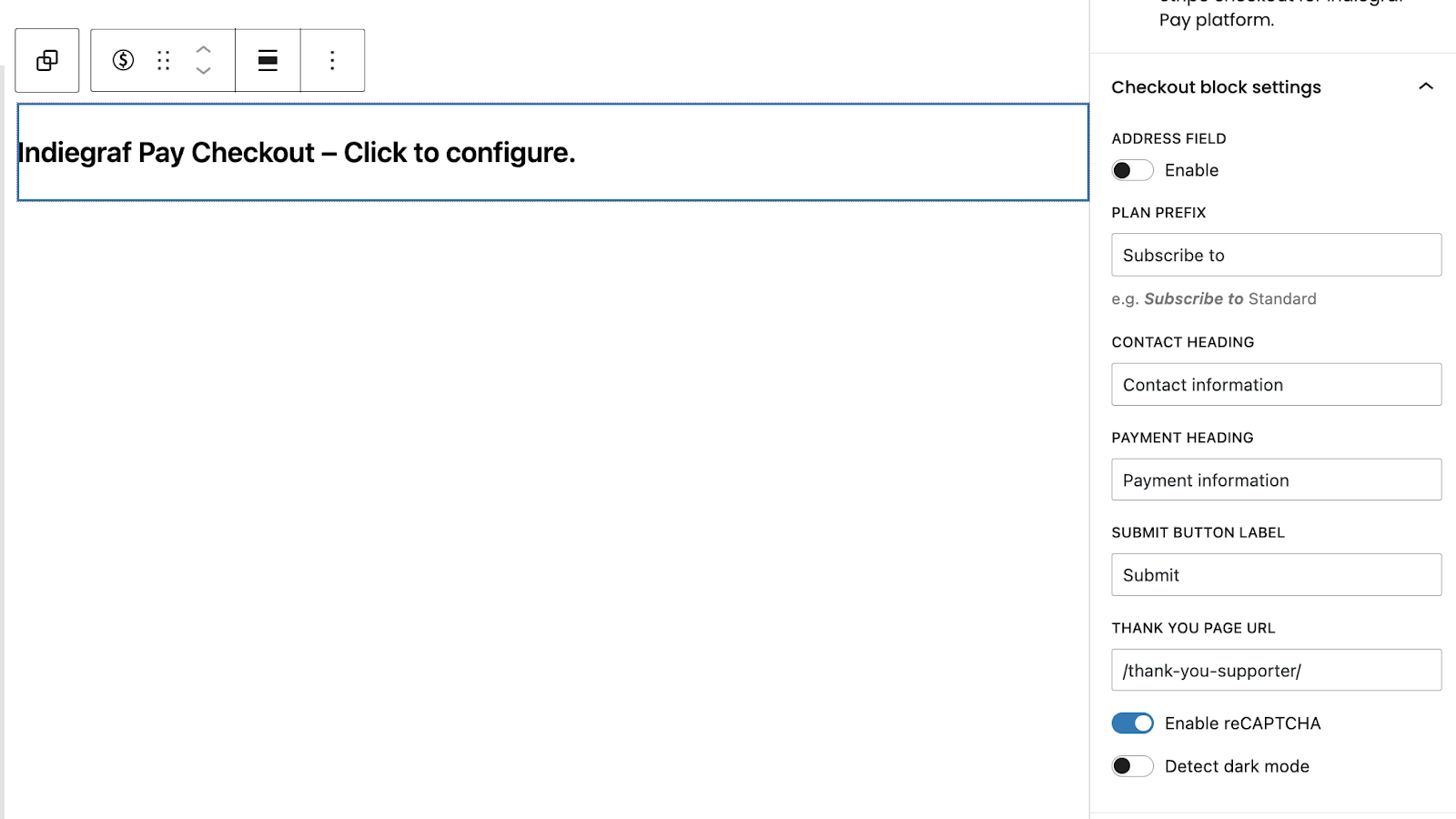Click the block drag handle icon
This screenshot has height=819, width=1456.
(x=164, y=61)
